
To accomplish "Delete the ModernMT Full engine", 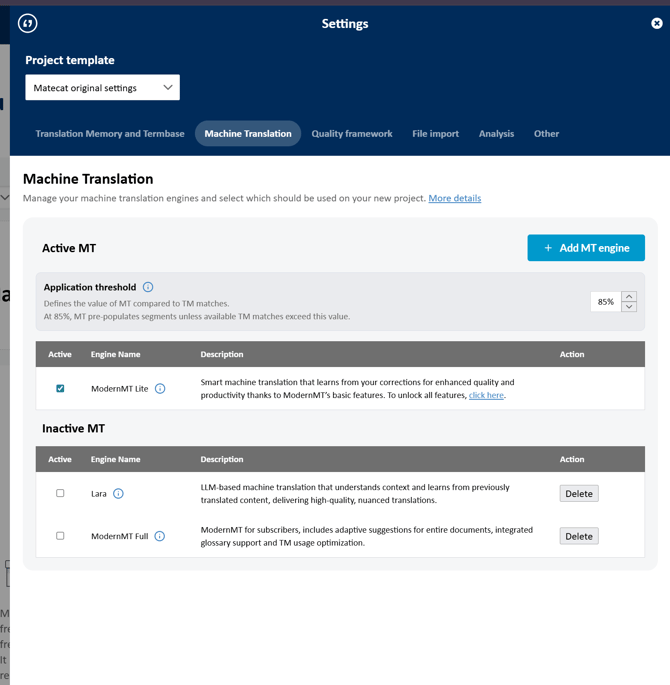I will (x=579, y=537).
